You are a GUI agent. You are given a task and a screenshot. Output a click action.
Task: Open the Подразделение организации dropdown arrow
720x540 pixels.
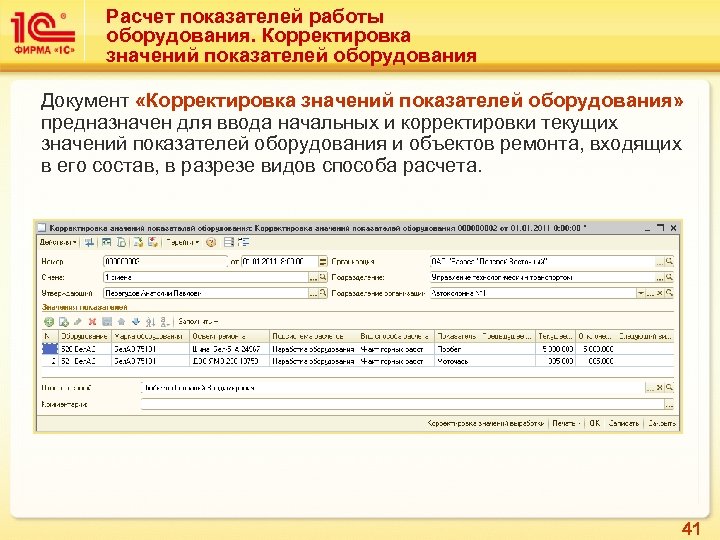(641, 293)
